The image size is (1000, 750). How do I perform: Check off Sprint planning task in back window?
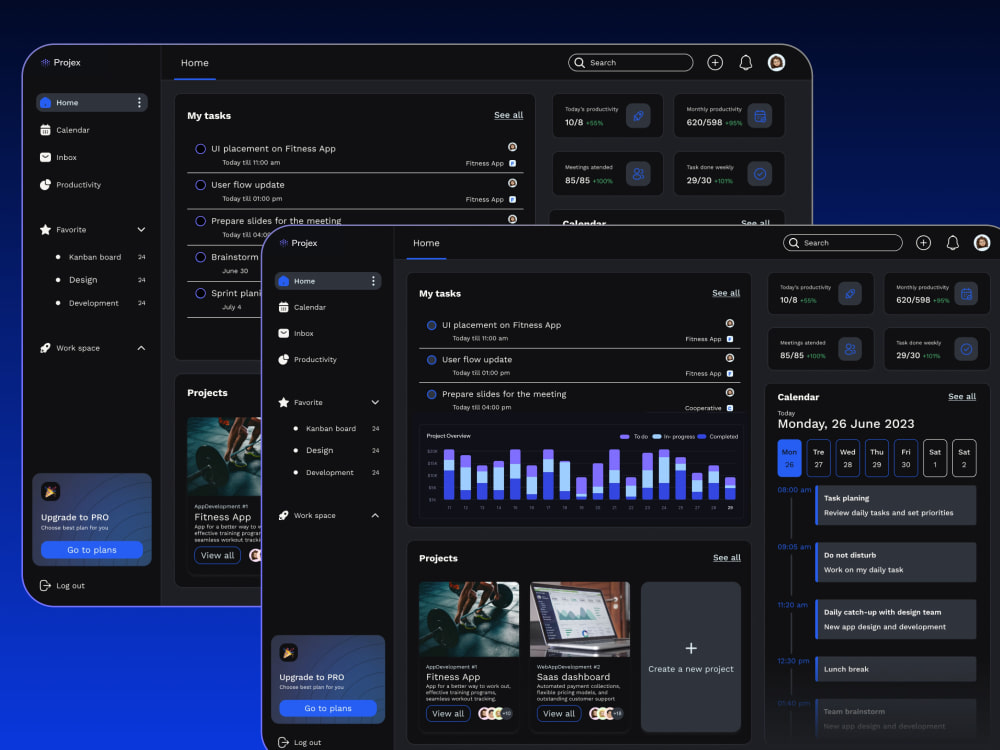[200, 293]
